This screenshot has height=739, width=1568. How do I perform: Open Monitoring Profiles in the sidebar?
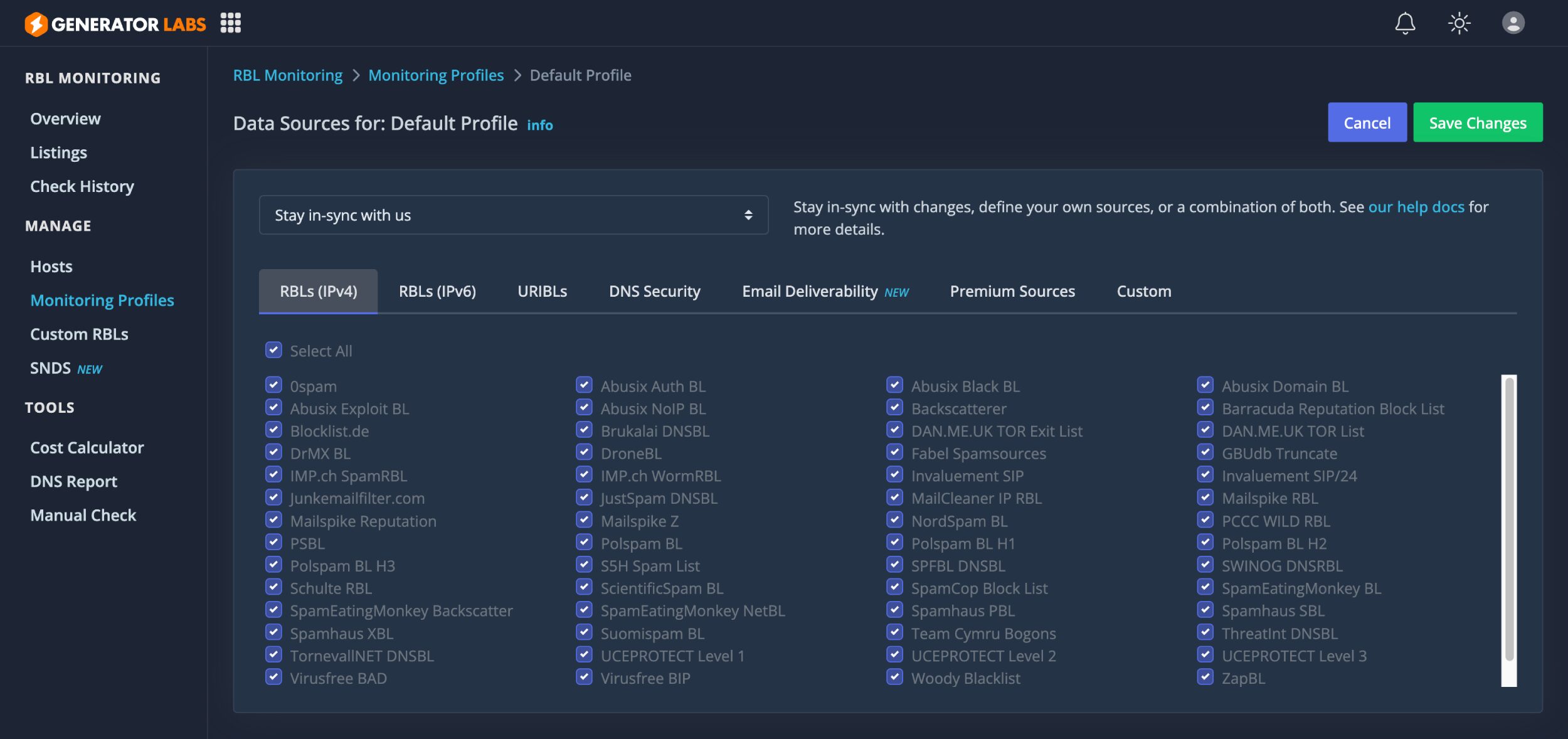(102, 300)
